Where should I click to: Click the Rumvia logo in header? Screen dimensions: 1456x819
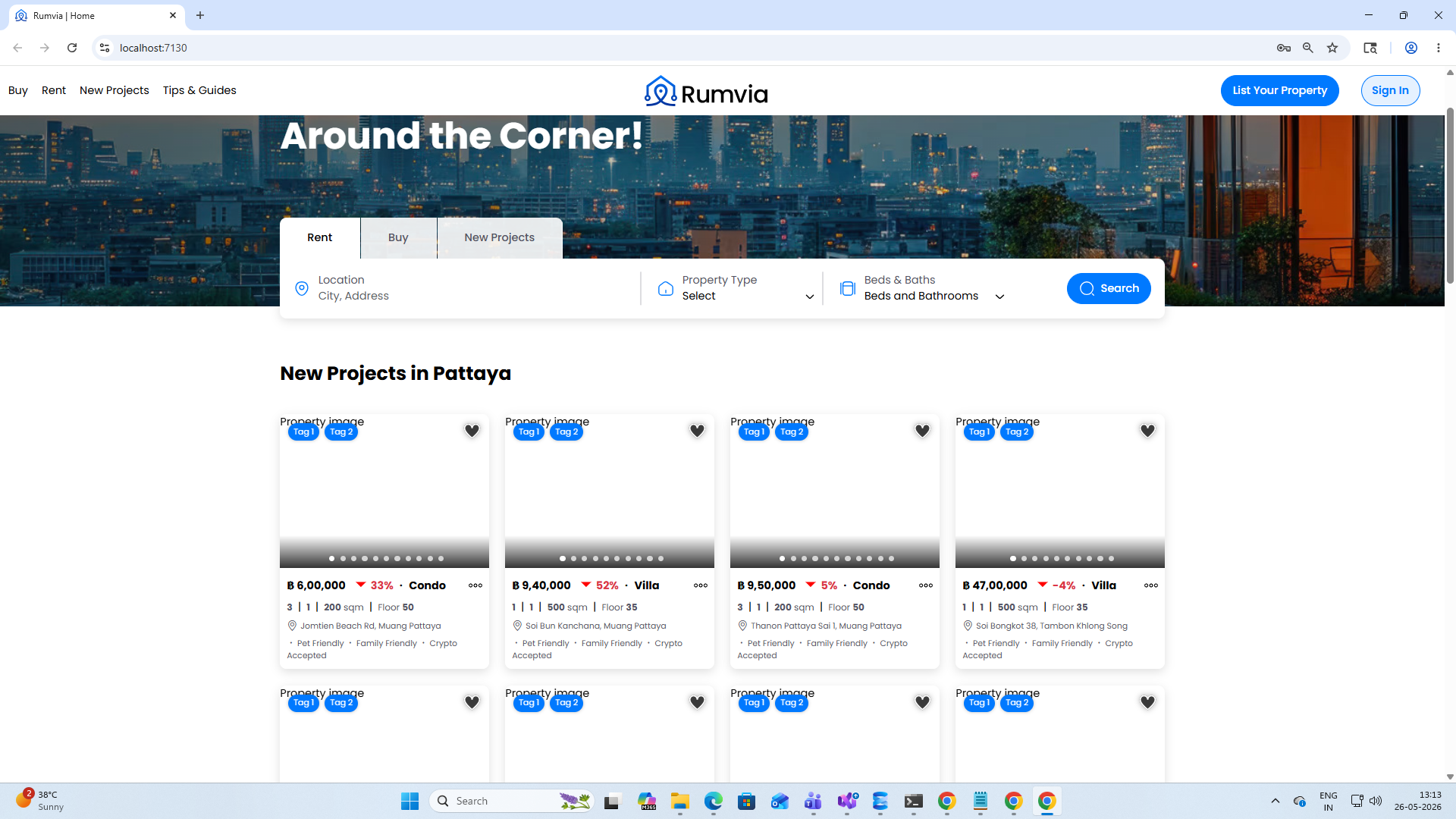click(x=706, y=91)
